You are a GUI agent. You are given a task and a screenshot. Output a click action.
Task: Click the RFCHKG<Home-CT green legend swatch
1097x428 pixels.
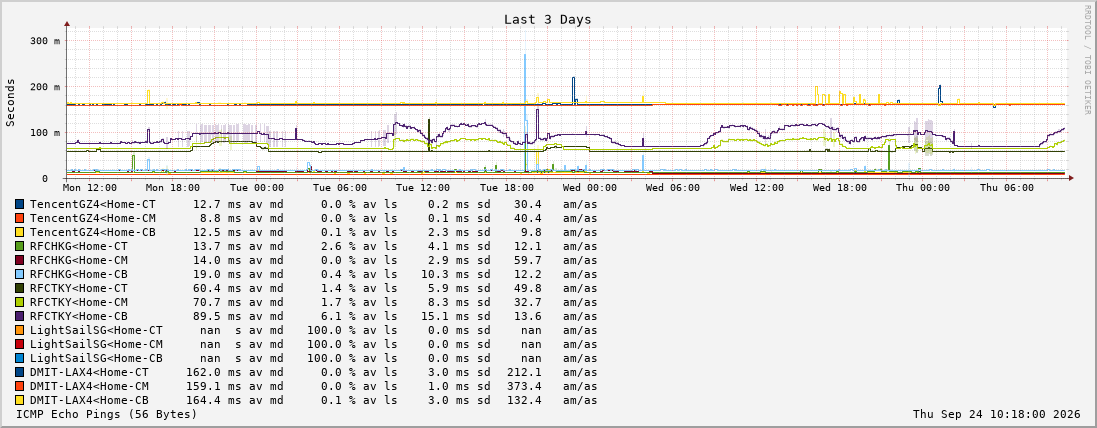tap(20, 246)
